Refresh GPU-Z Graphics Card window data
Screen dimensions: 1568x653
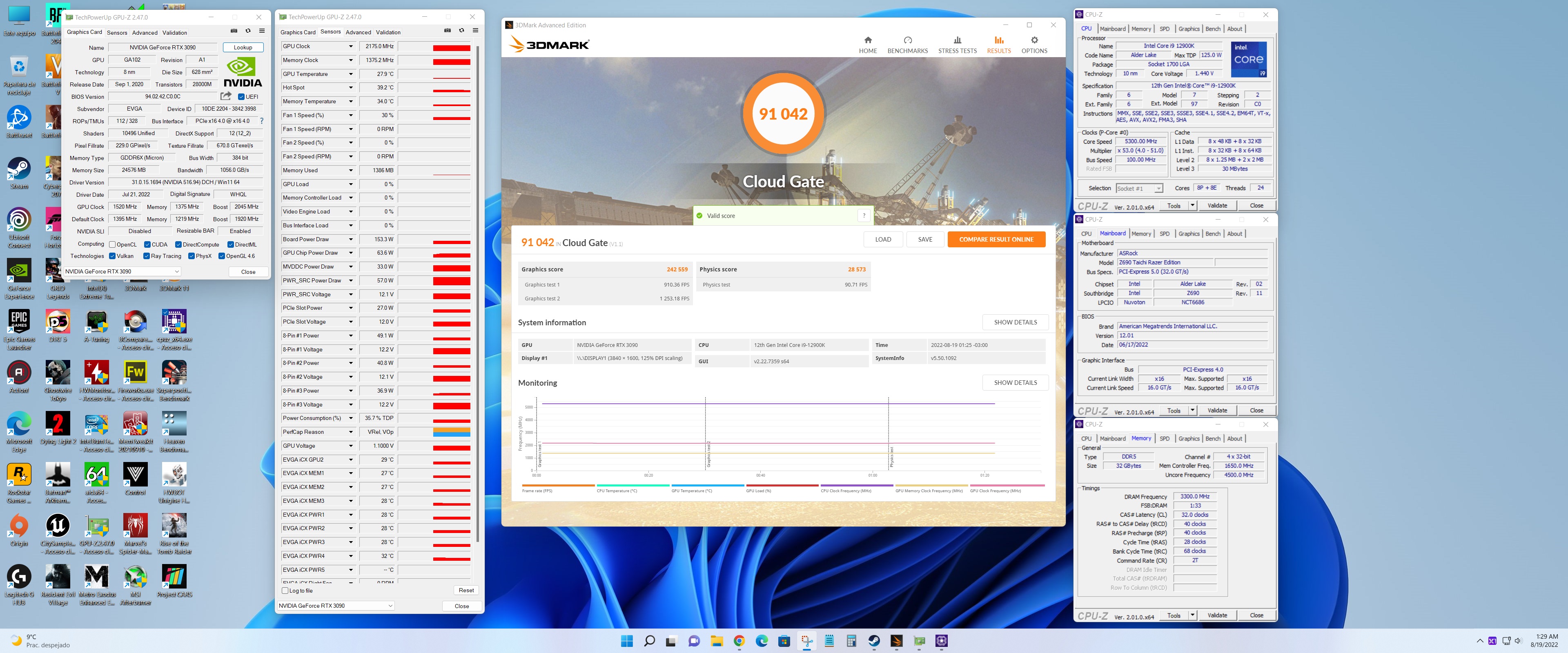[x=248, y=31]
